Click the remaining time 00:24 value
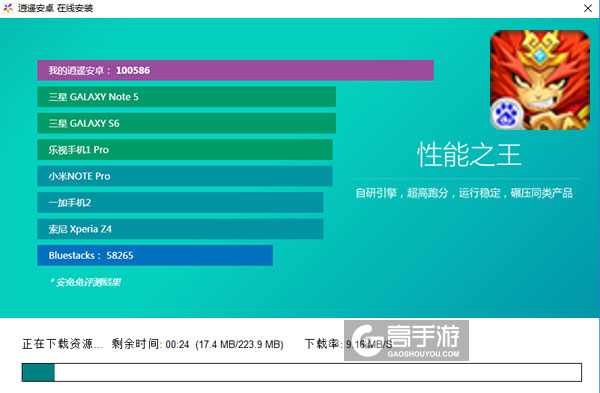 coord(178,344)
